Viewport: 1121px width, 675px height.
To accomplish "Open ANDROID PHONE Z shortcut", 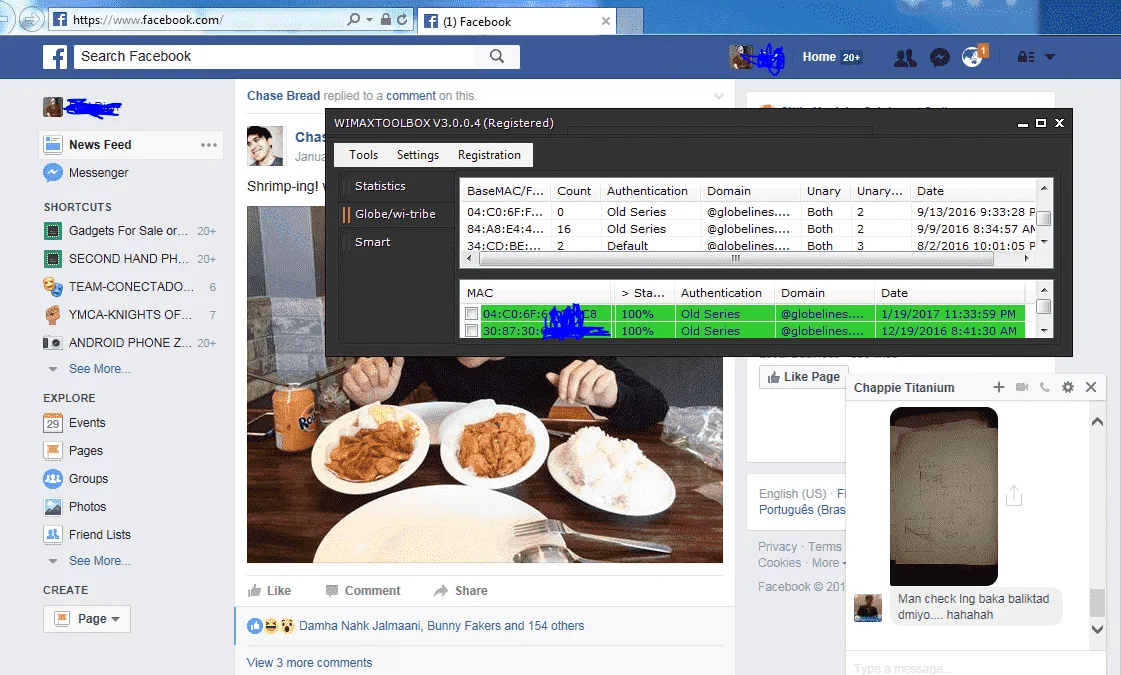I will (129, 343).
